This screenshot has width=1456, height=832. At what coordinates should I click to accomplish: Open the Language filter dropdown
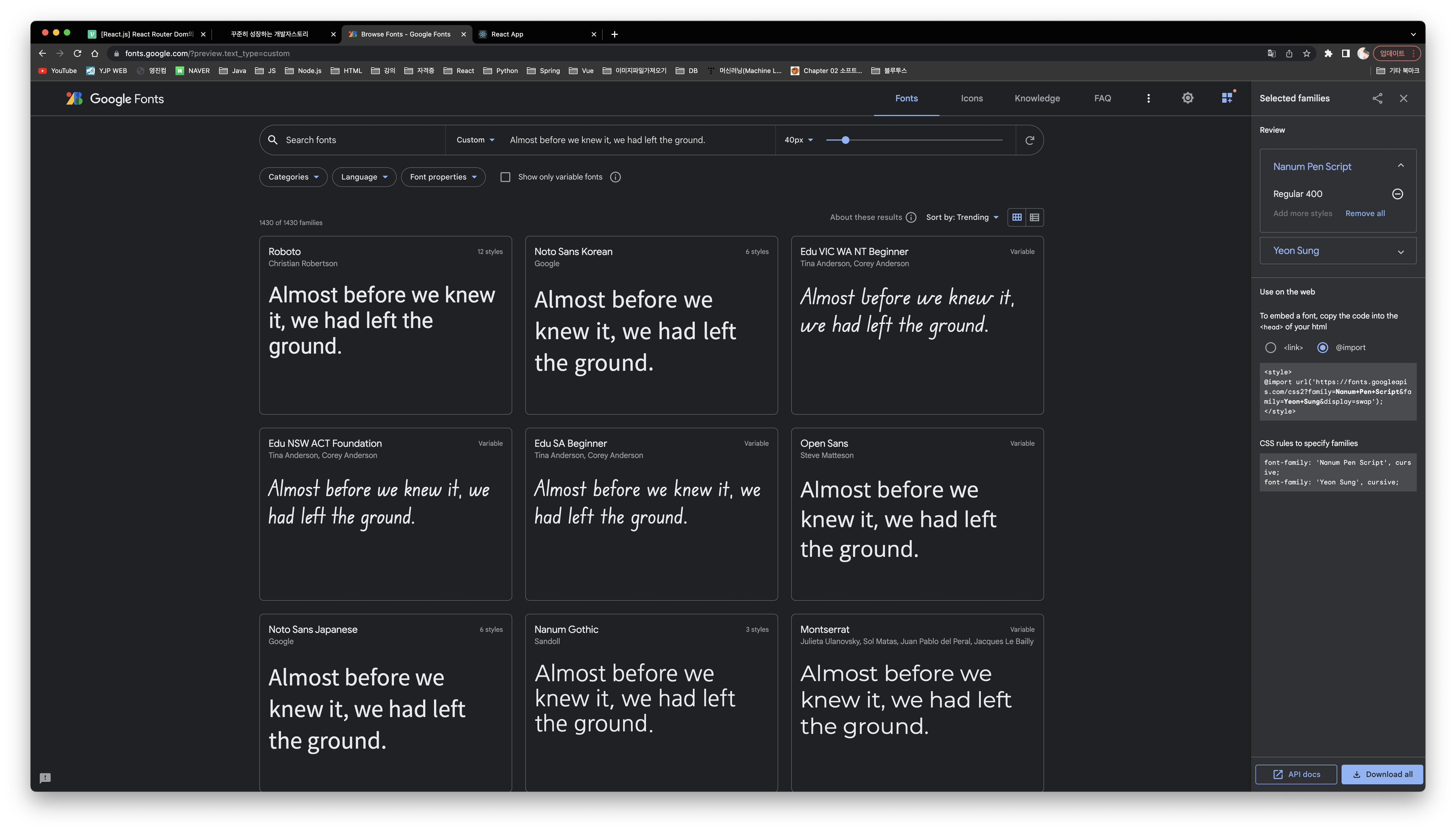364,177
